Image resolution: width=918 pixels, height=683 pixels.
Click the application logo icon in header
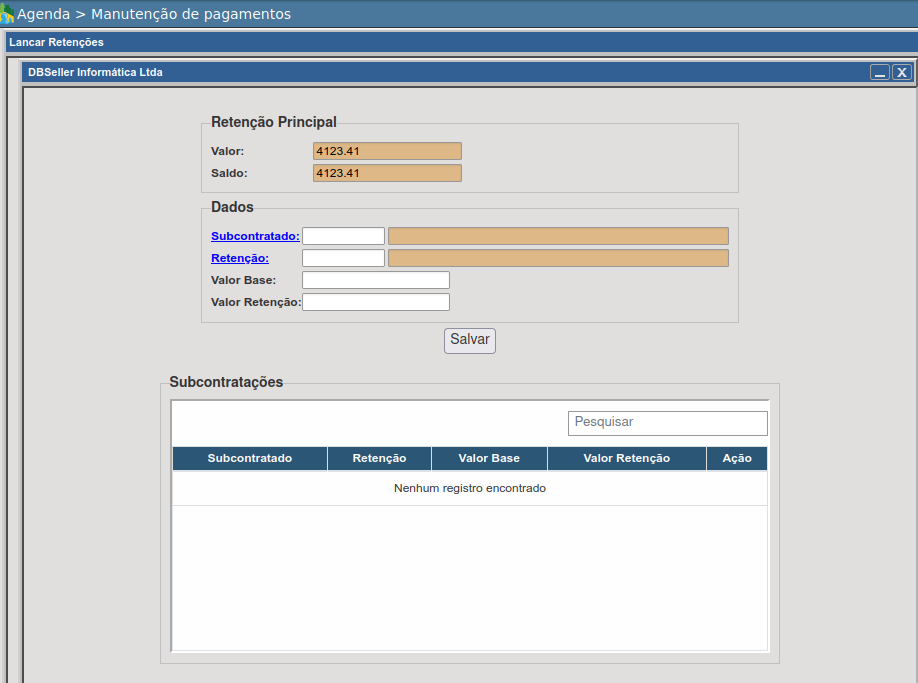[7, 15]
